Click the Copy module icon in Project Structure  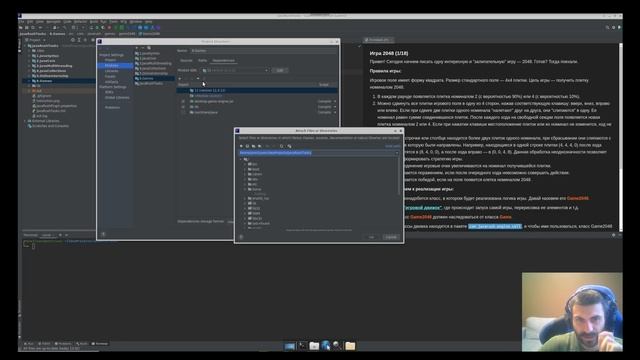[149, 48]
